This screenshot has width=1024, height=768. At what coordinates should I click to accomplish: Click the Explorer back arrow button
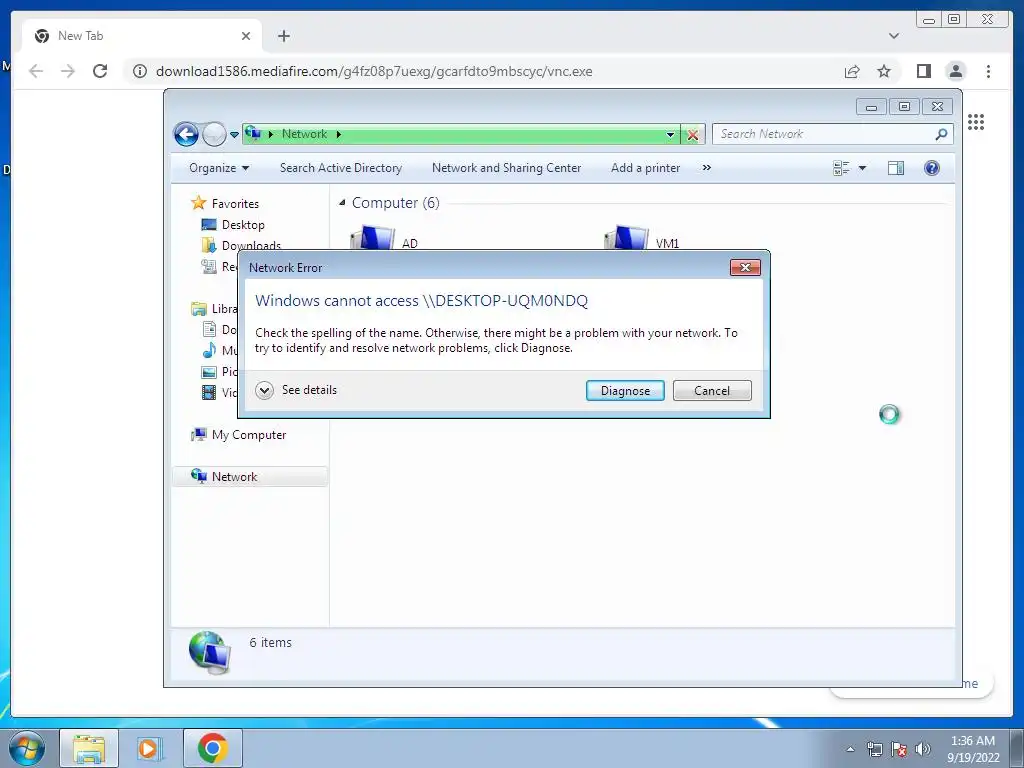tap(186, 135)
